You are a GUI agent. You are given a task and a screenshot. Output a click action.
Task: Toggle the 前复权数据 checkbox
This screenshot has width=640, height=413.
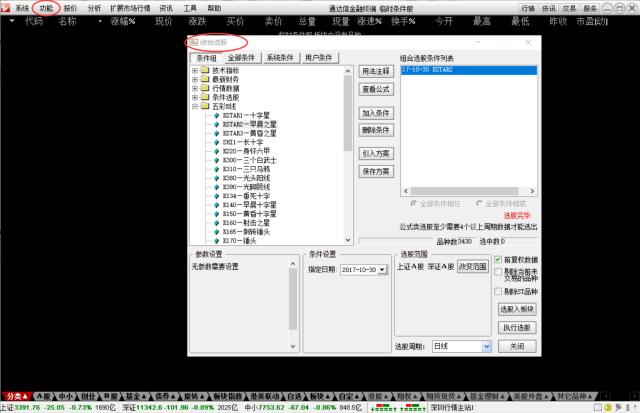pyautogui.click(x=498, y=259)
